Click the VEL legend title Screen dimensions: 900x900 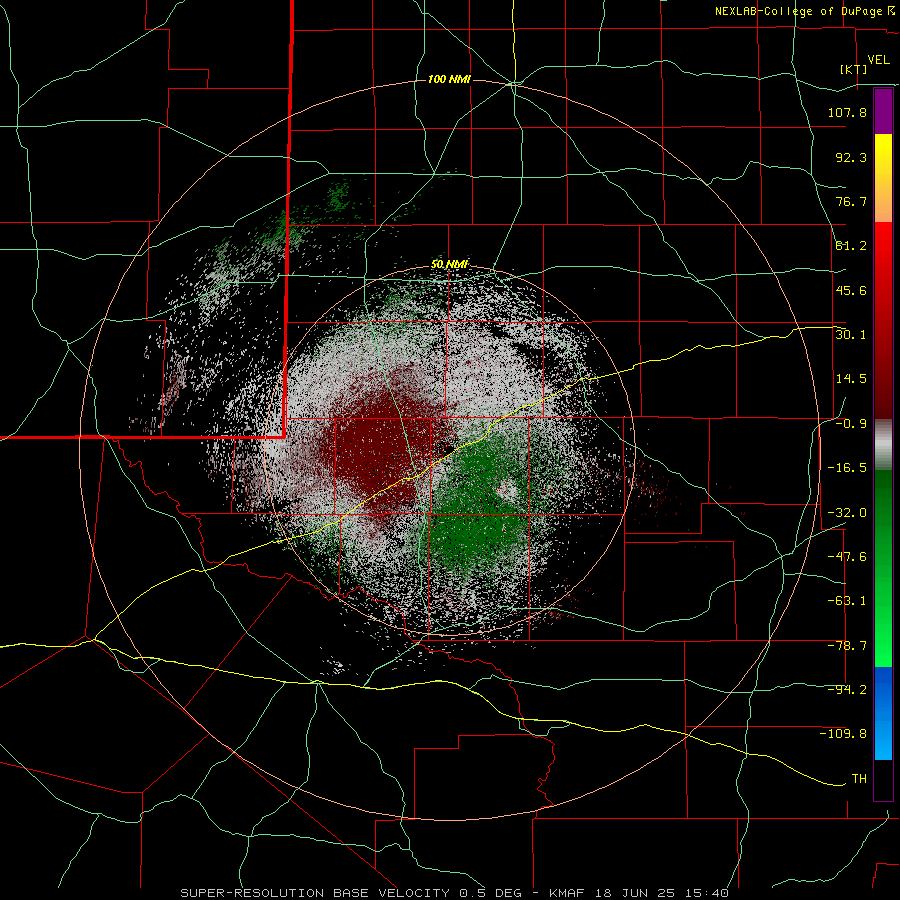point(878,60)
